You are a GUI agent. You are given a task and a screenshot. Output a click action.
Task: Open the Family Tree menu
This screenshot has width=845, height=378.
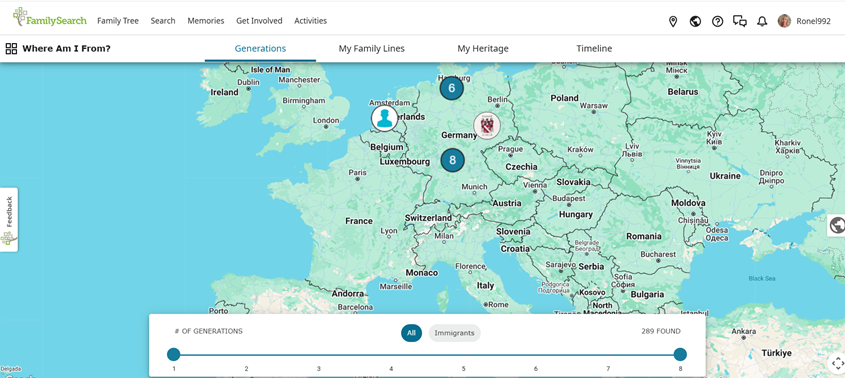[118, 21]
